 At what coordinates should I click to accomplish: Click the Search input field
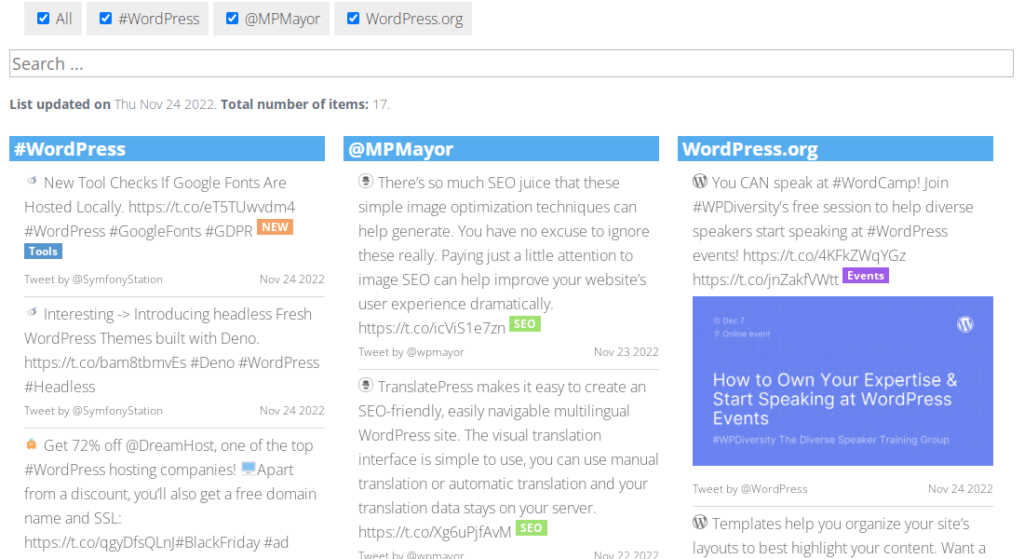pos(511,64)
